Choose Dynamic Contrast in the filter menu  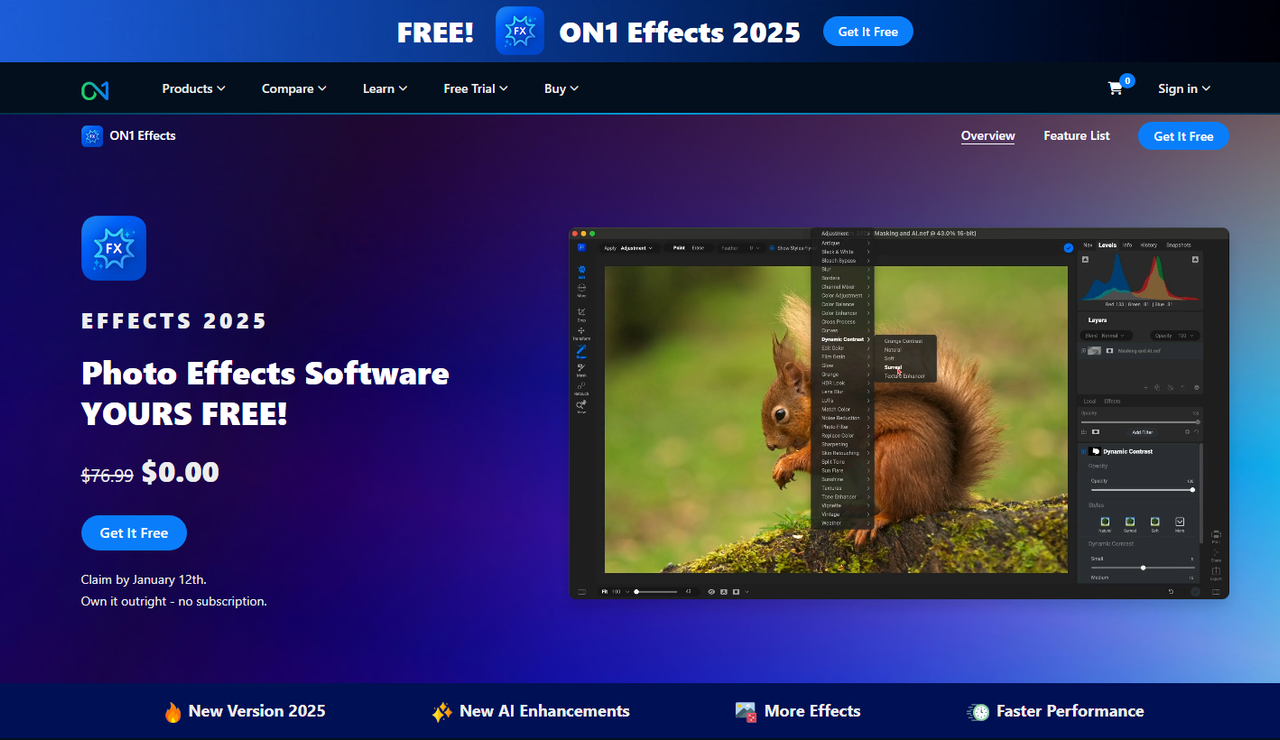[843, 339]
